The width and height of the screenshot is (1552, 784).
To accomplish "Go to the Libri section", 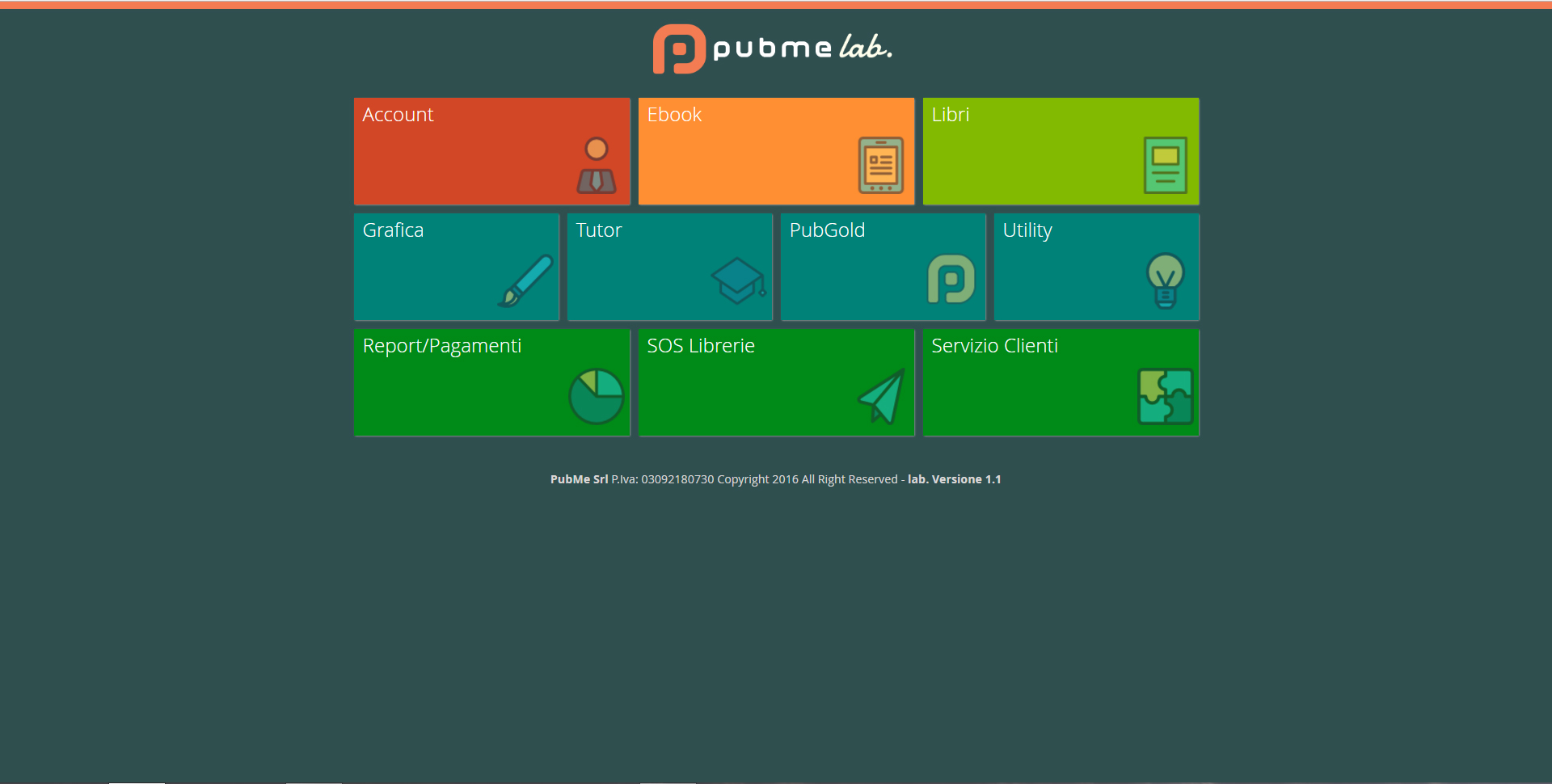I will click(1061, 151).
